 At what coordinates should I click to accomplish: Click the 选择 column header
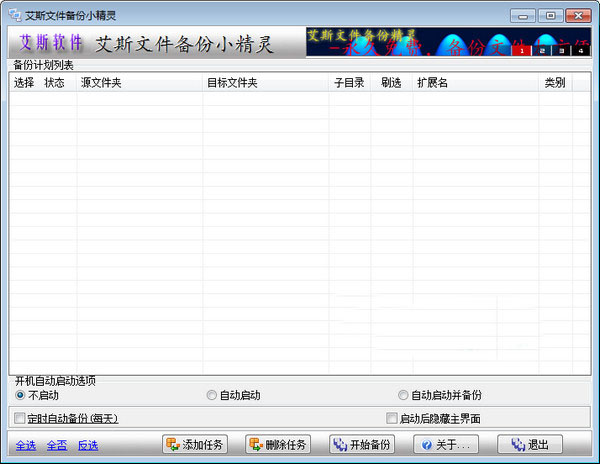click(25, 82)
